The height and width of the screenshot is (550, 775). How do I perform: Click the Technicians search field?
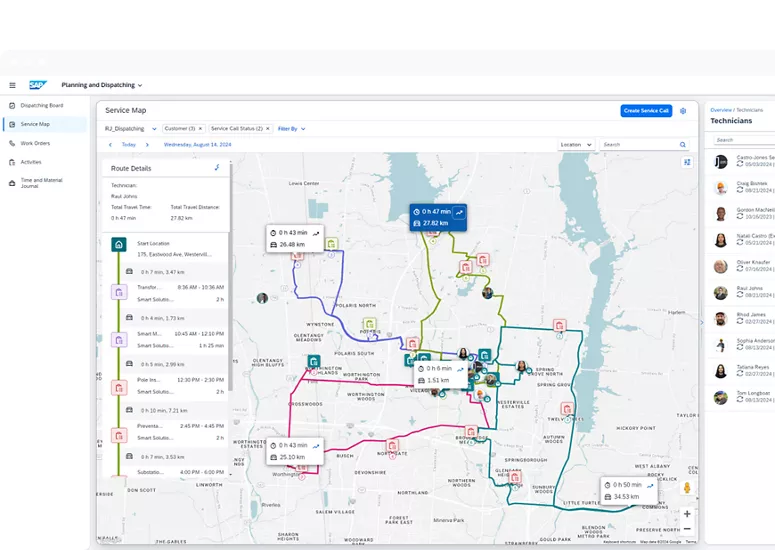(742, 140)
